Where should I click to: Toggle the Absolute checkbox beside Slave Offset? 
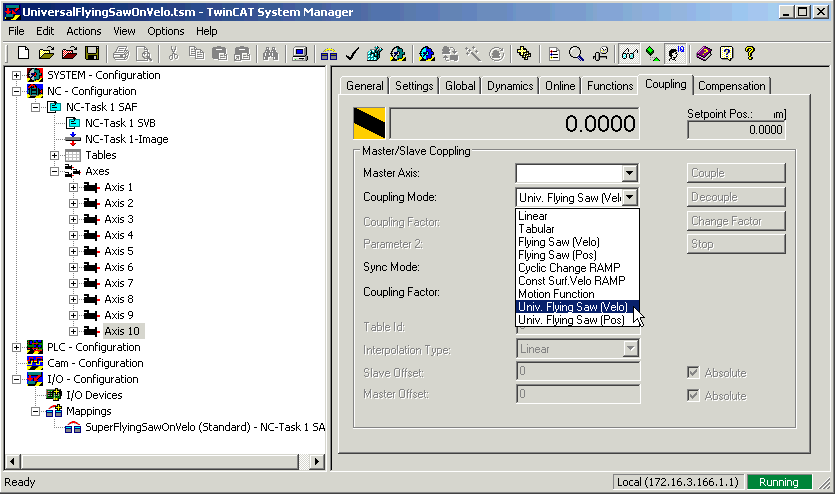click(693, 372)
